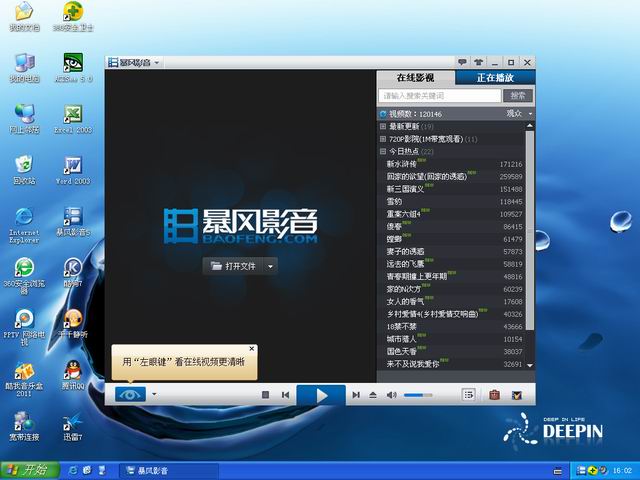This screenshot has height=480, width=640.
Task: Select 重案六组4 in the list
Action: pos(452,214)
